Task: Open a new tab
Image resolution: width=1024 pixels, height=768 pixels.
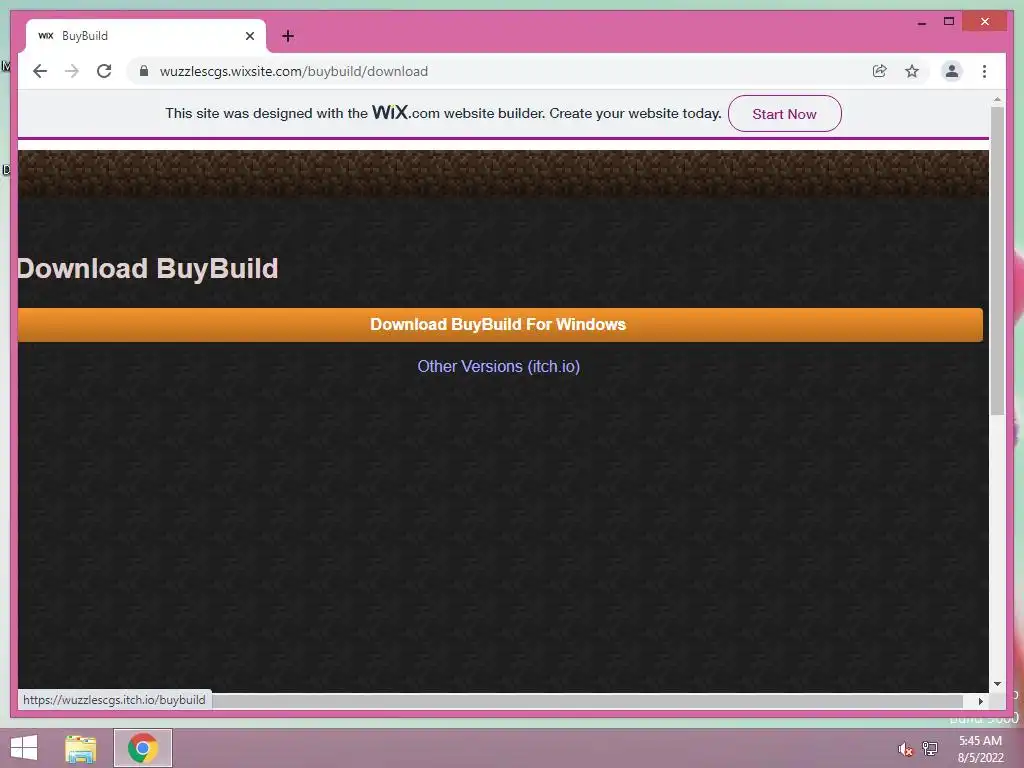Action: [288, 36]
